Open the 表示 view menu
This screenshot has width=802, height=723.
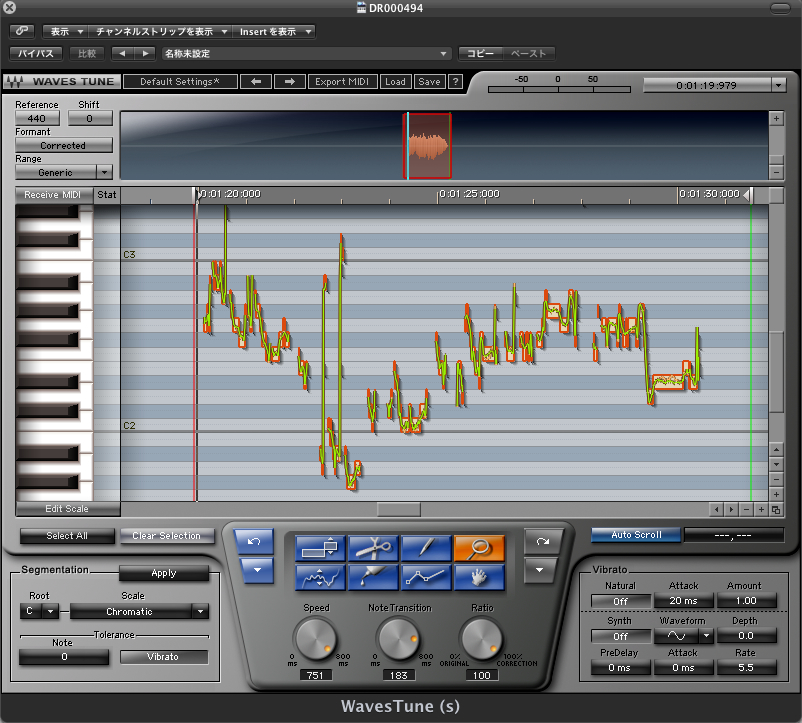[x=65, y=31]
